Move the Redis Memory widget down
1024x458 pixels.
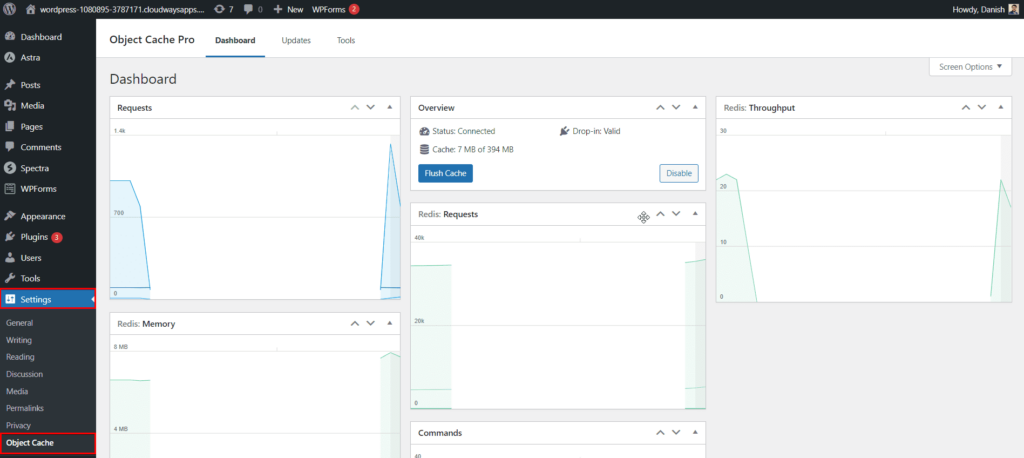point(370,324)
